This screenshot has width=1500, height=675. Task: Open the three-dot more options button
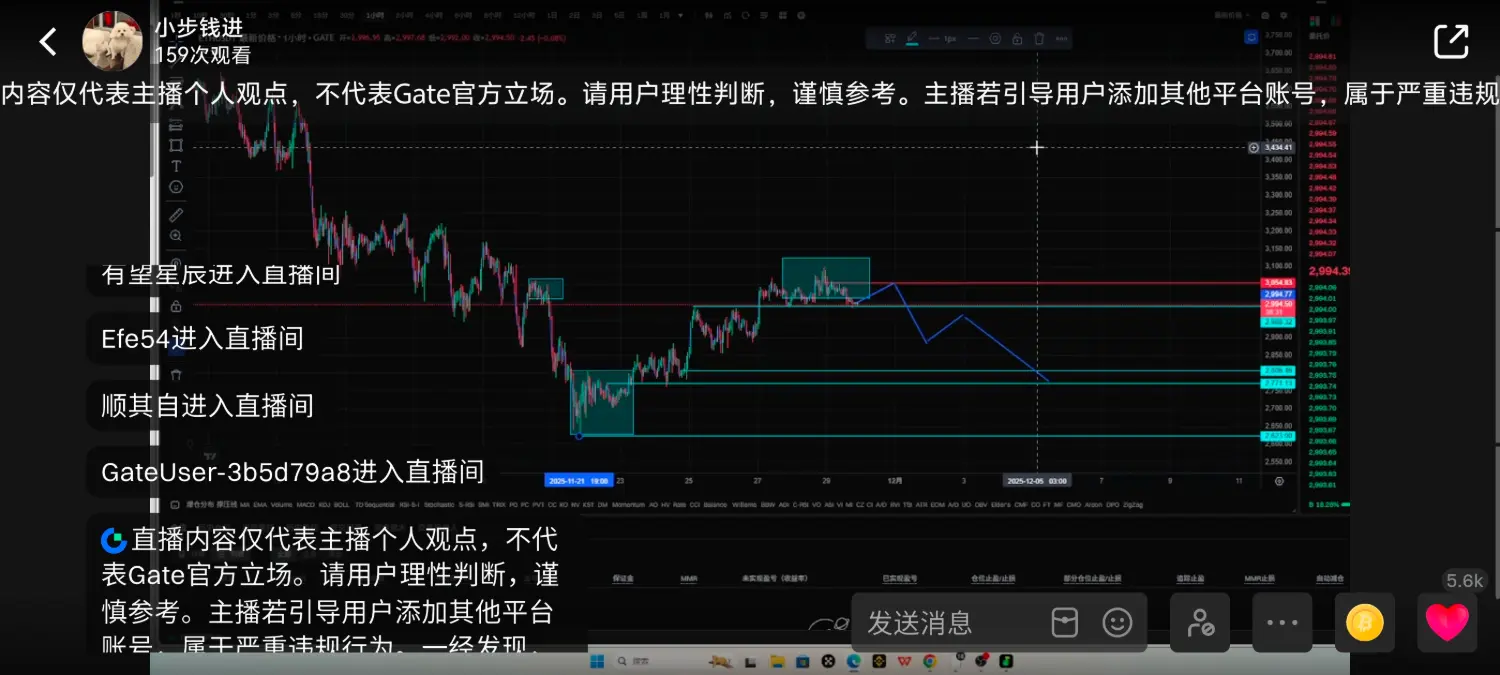[x=1282, y=623]
